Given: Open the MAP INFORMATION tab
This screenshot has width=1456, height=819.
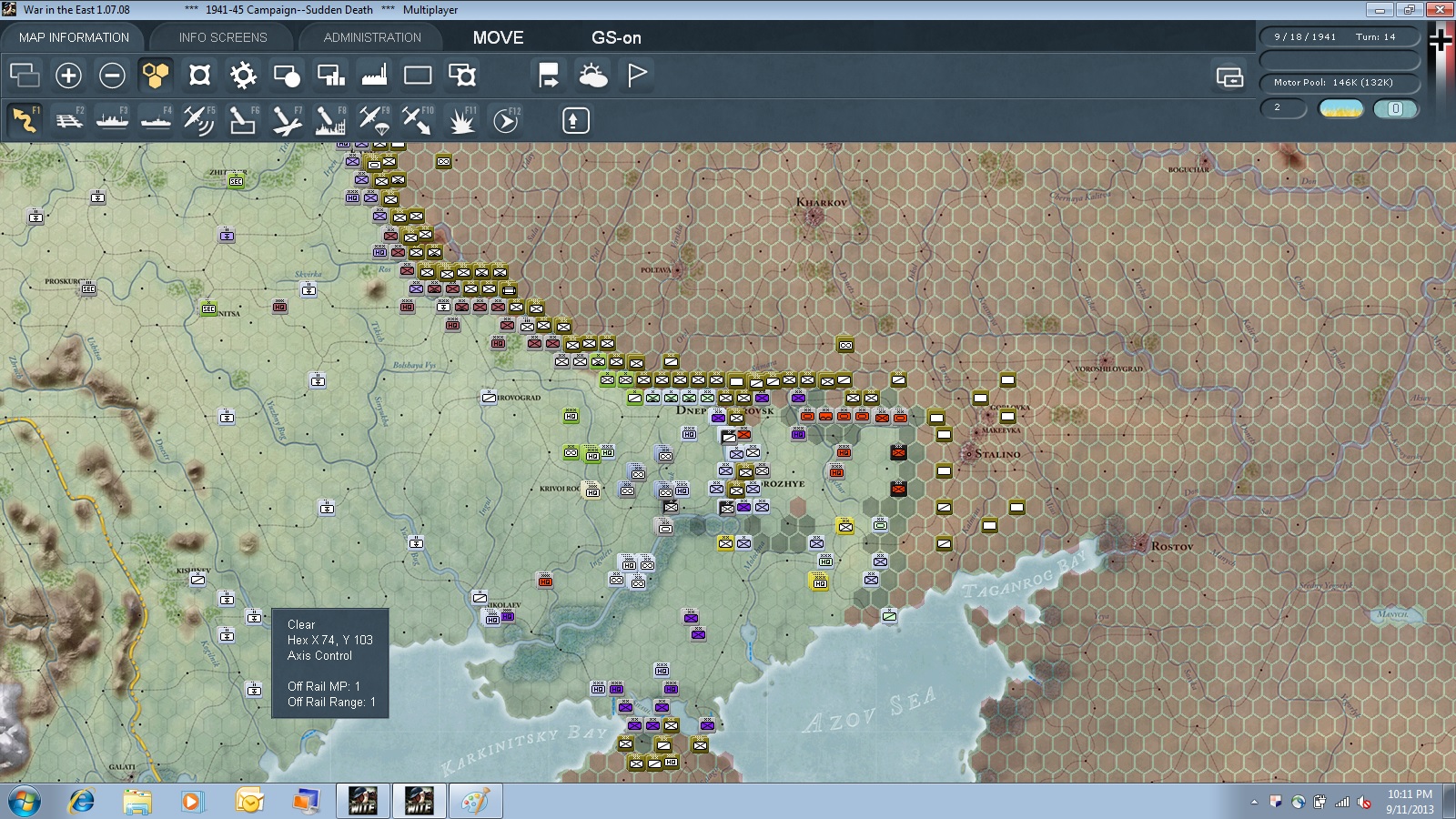Looking at the screenshot, I should pyautogui.click(x=74, y=37).
